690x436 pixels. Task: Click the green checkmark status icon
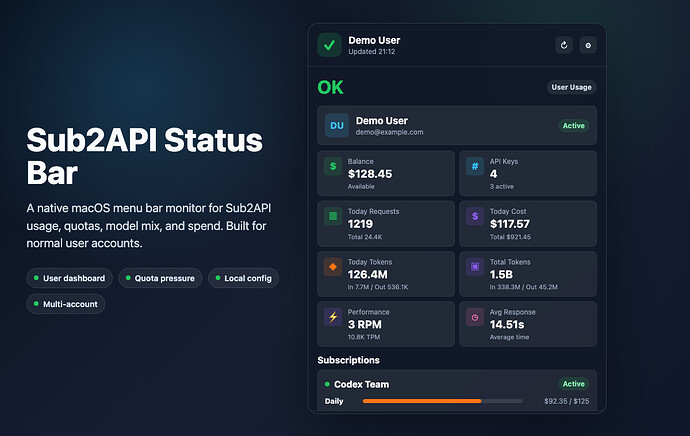pos(329,45)
